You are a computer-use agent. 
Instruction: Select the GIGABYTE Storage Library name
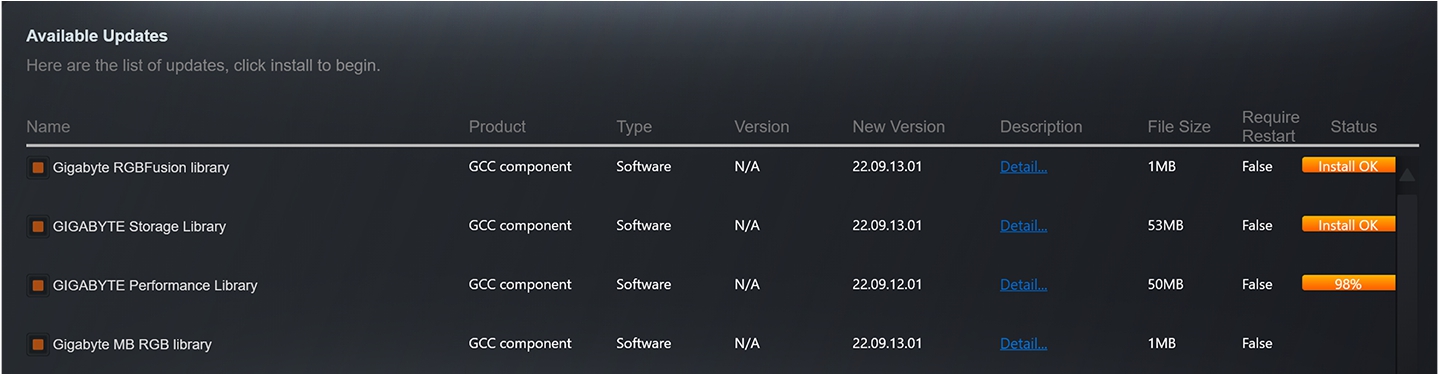pos(139,227)
